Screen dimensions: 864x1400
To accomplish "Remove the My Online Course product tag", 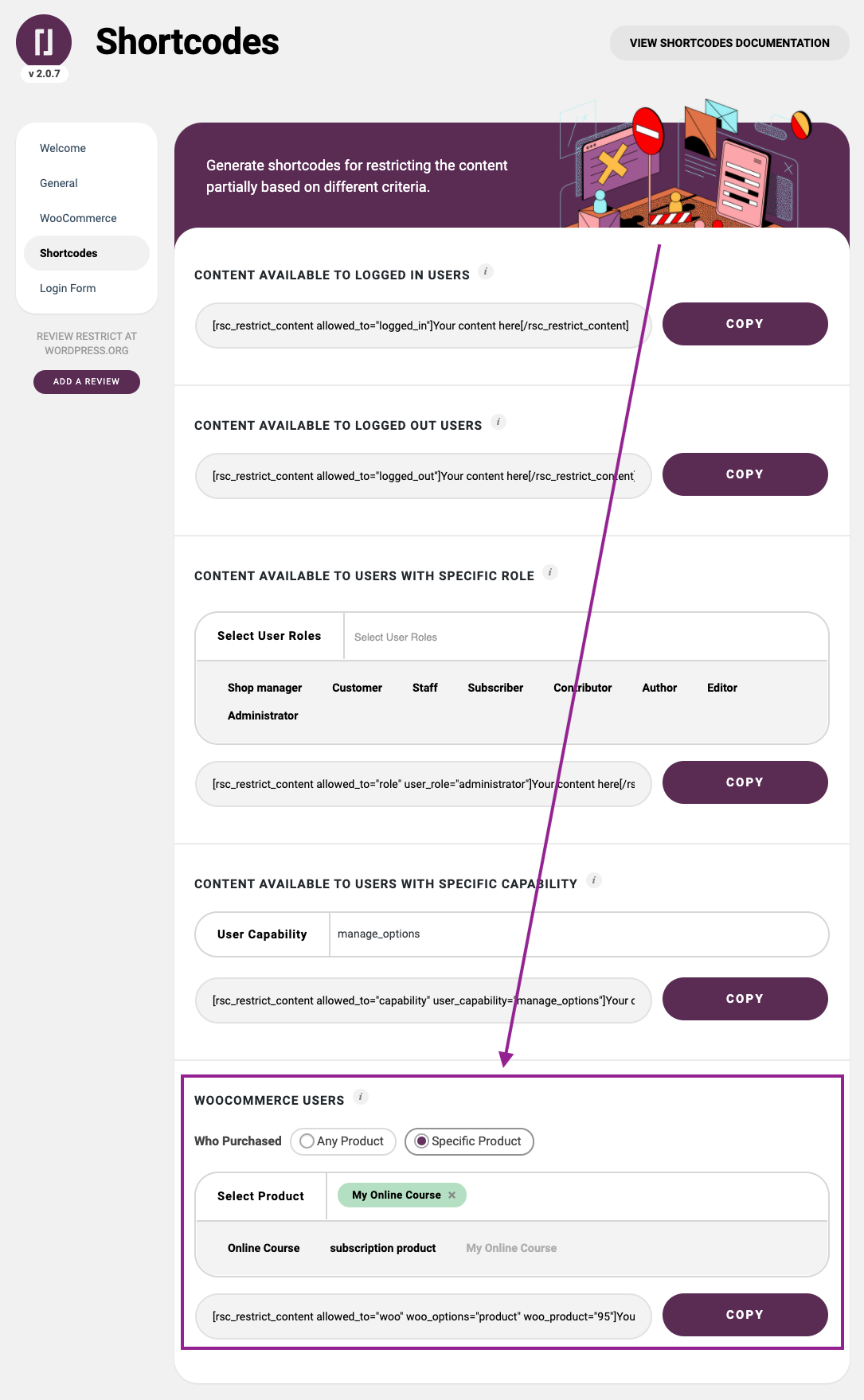I will point(452,1195).
